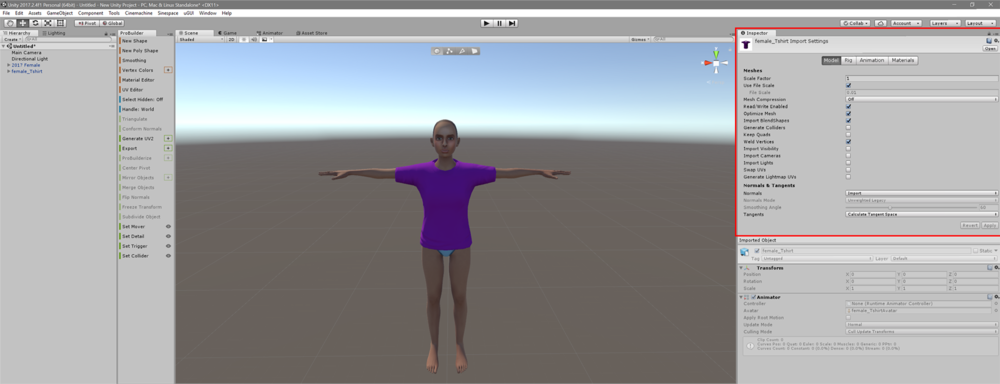Viewport: 1000px width, 384px height.
Task: Open Generate UV2 options plus icon
Action: click(168, 138)
